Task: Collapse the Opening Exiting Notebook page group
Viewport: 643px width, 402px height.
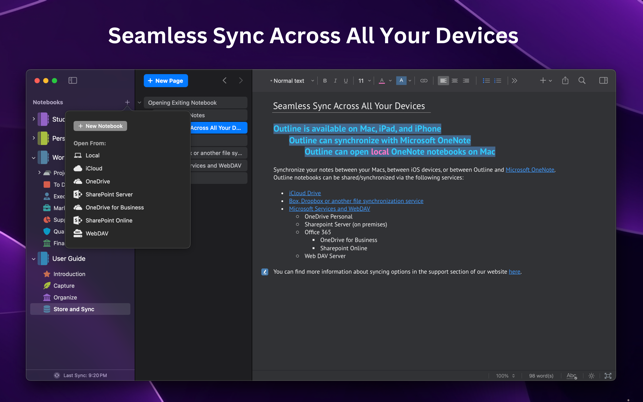Action: click(139, 103)
